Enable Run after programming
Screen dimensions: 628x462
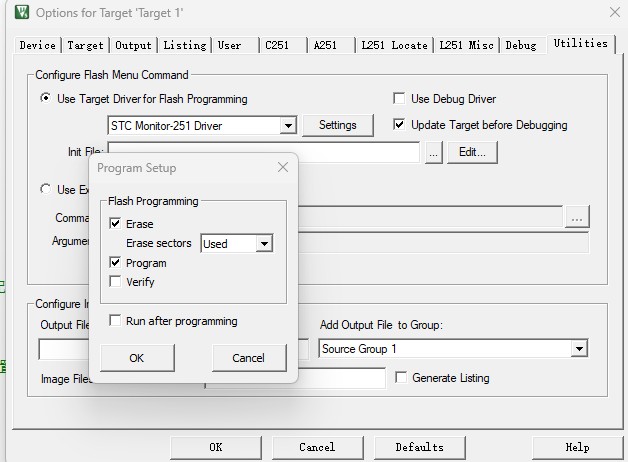click(x=116, y=321)
